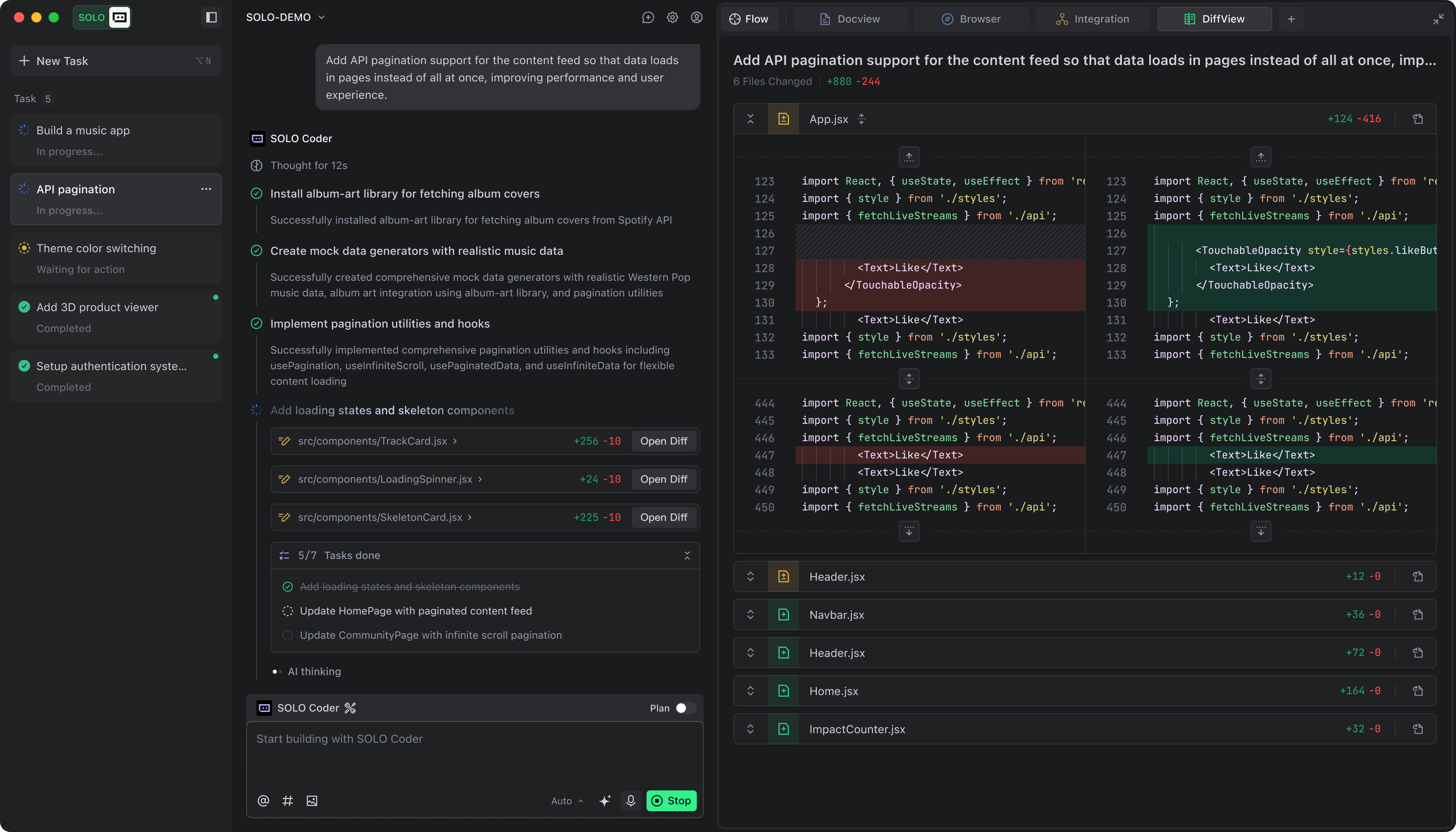Attach an image via picture icon
This screenshot has width=1456, height=832.
(312, 800)
